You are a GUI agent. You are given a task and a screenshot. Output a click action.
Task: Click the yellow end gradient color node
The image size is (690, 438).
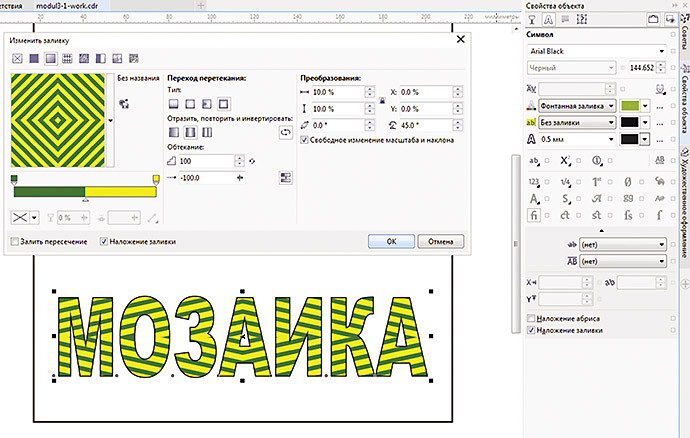pyautogui.click(x=156, y=178)
